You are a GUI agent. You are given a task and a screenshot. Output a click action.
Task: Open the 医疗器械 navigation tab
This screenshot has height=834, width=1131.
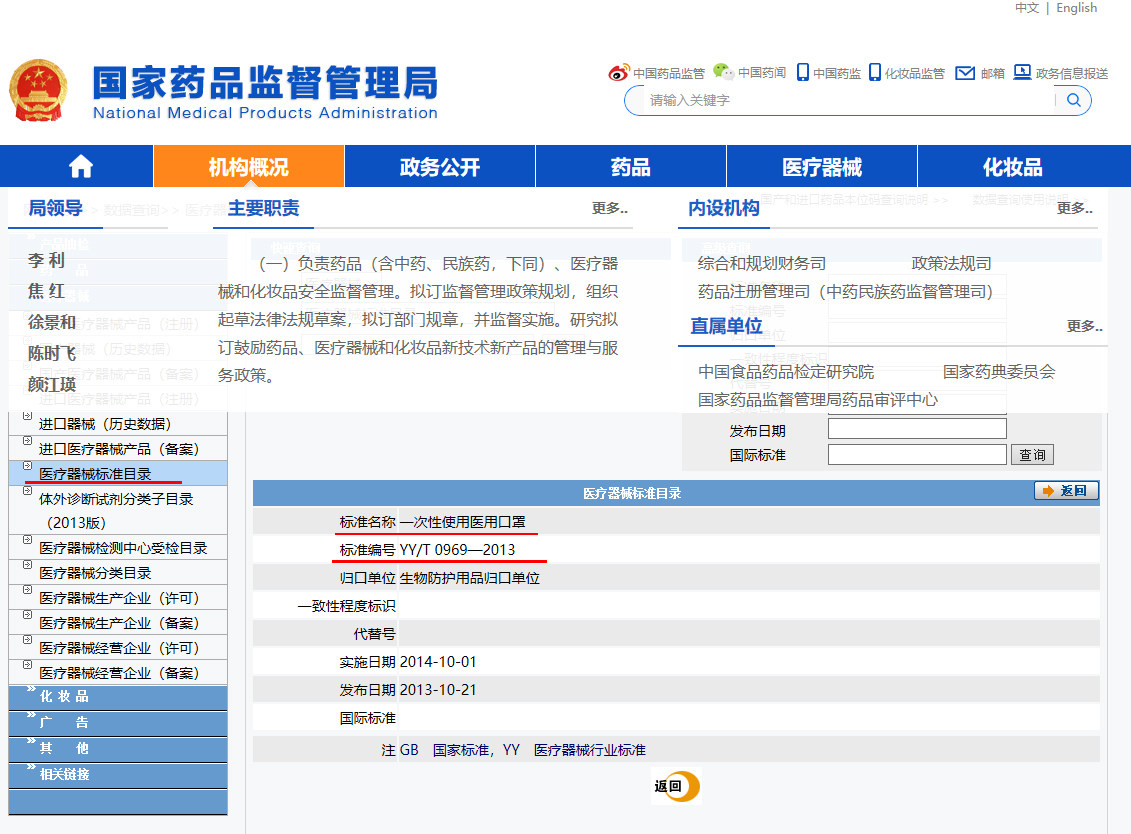(x=822, y=167)
